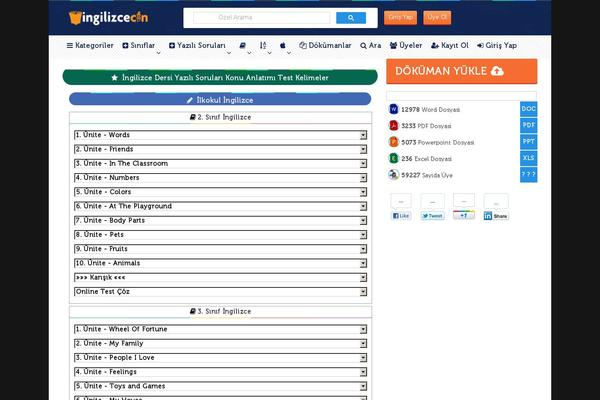Viewport: 600px width, 400px height.
Task: Open the Yazılı Soruları dropdown menu
Action: (x=197, y=46)
